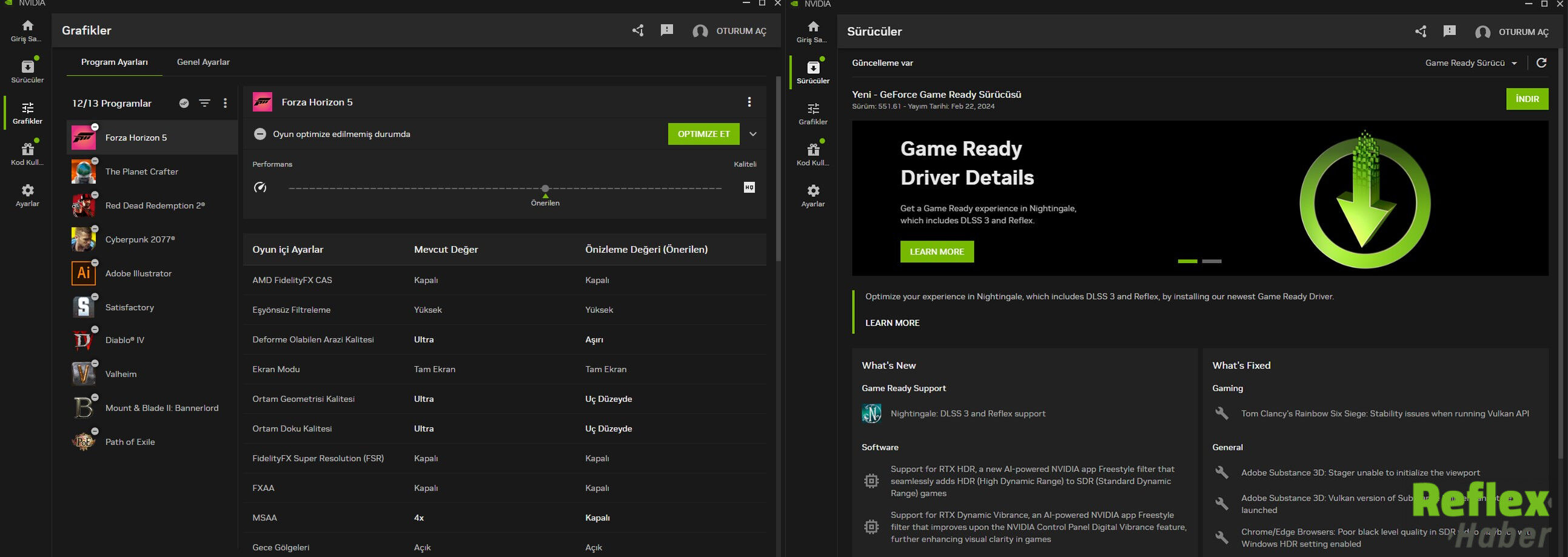Select Valheim in program list
This screenshot has height=557, width=1568.
[x=152, y=374]
